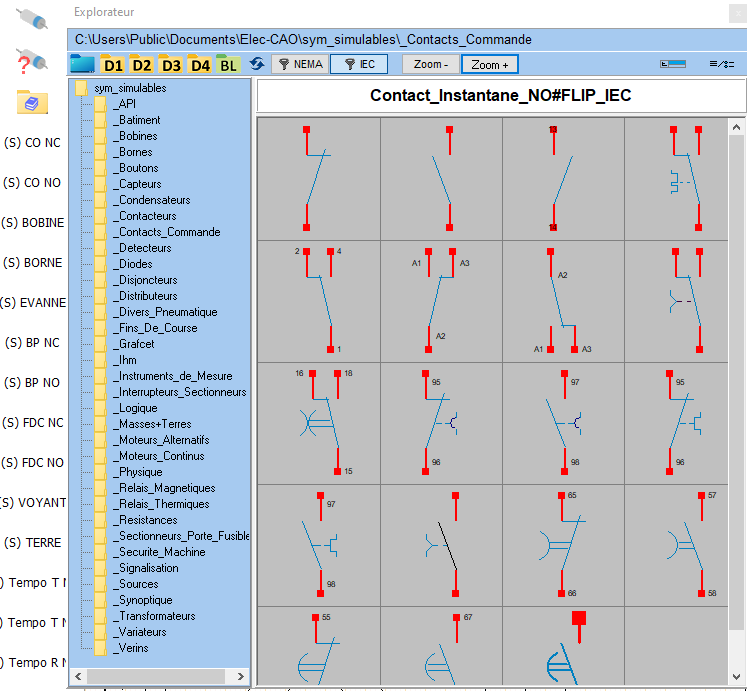Click the top cable connector icon

click(32, 20)
